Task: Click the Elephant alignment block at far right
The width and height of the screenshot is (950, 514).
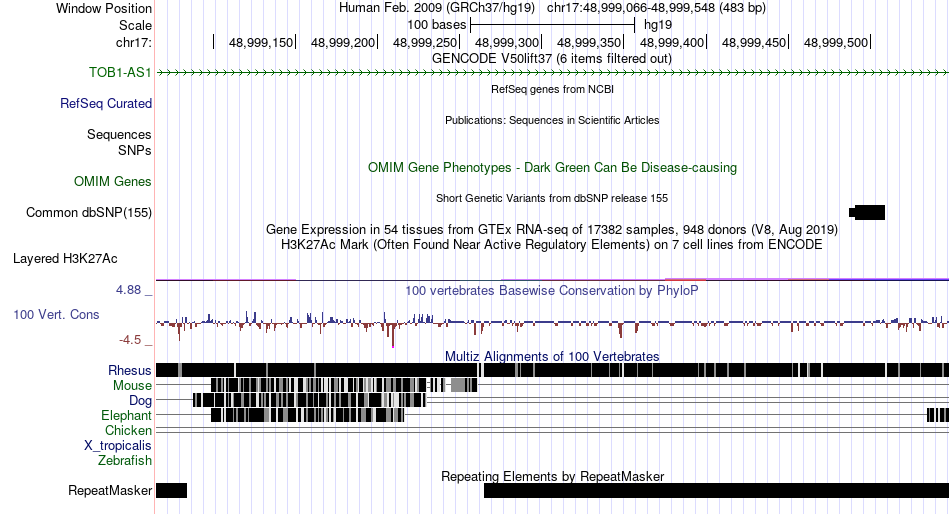Action: pos(938,415)
